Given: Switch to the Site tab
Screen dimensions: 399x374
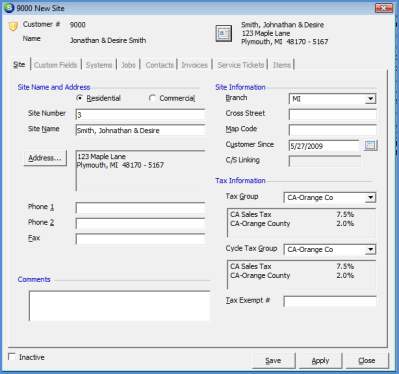Looking at the screenshot, I should click(x=19, y=65).
